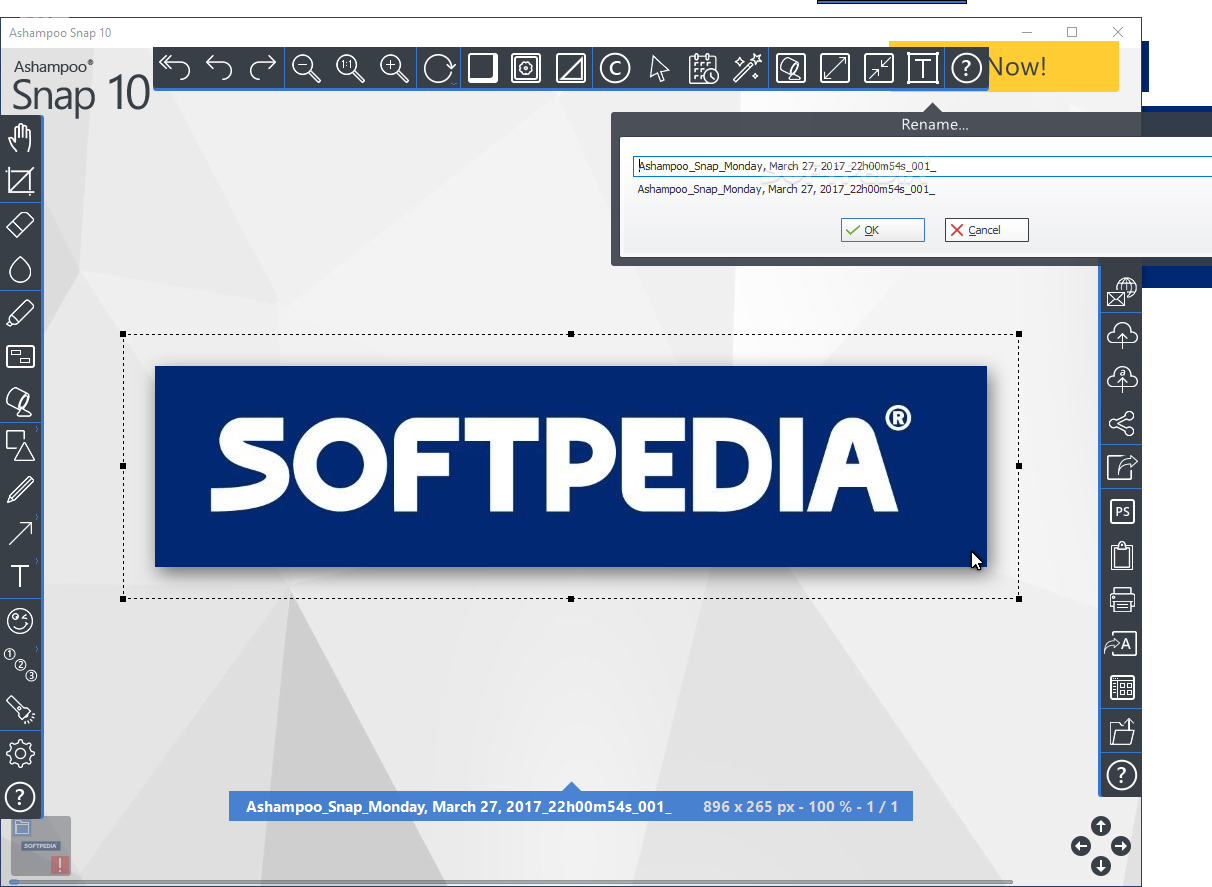The image size is (1212, 887).
Task: Open help at bottom of left sidebar
Action: [20, 797]
